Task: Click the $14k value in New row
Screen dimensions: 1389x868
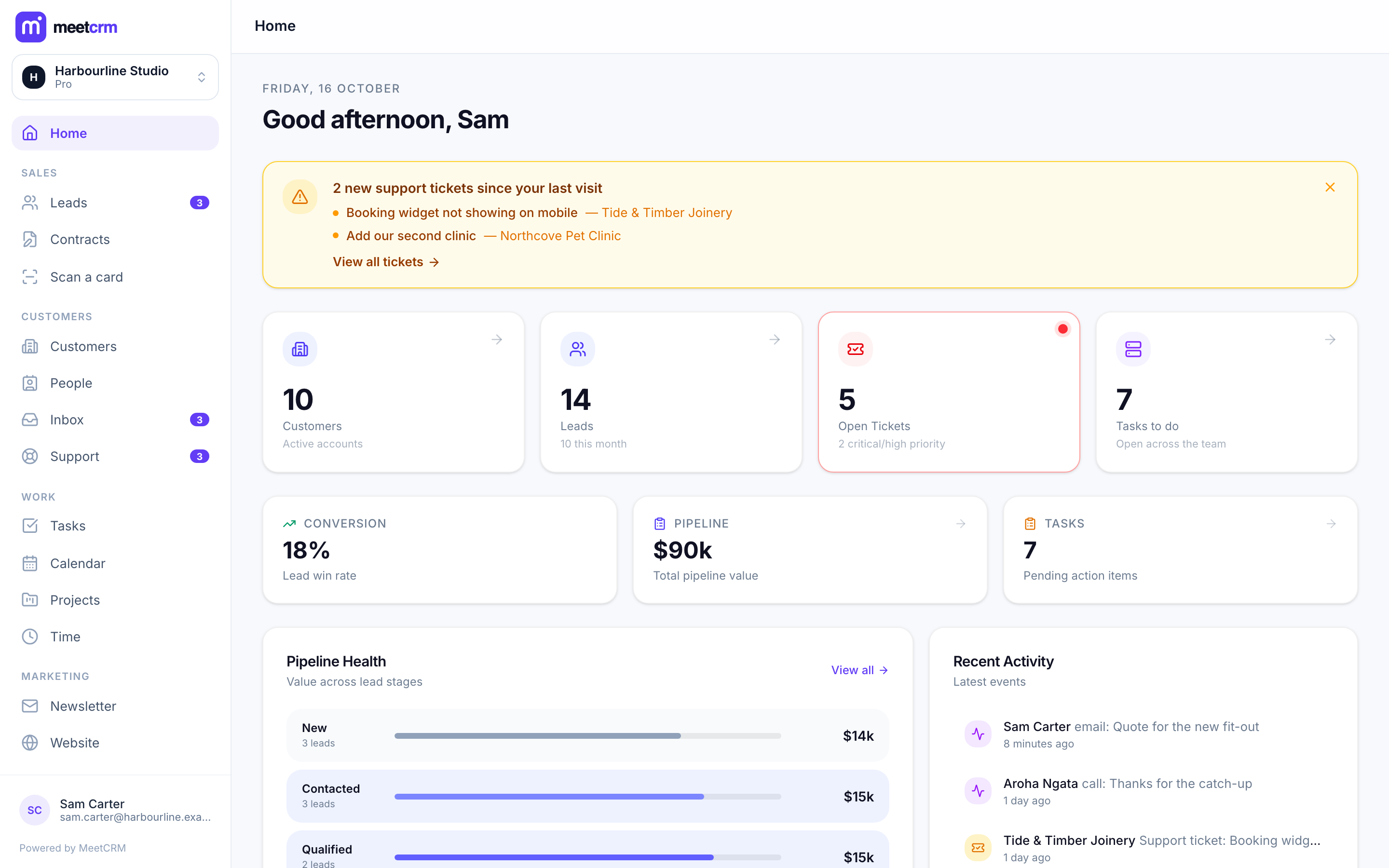Action: click(858, 736)
